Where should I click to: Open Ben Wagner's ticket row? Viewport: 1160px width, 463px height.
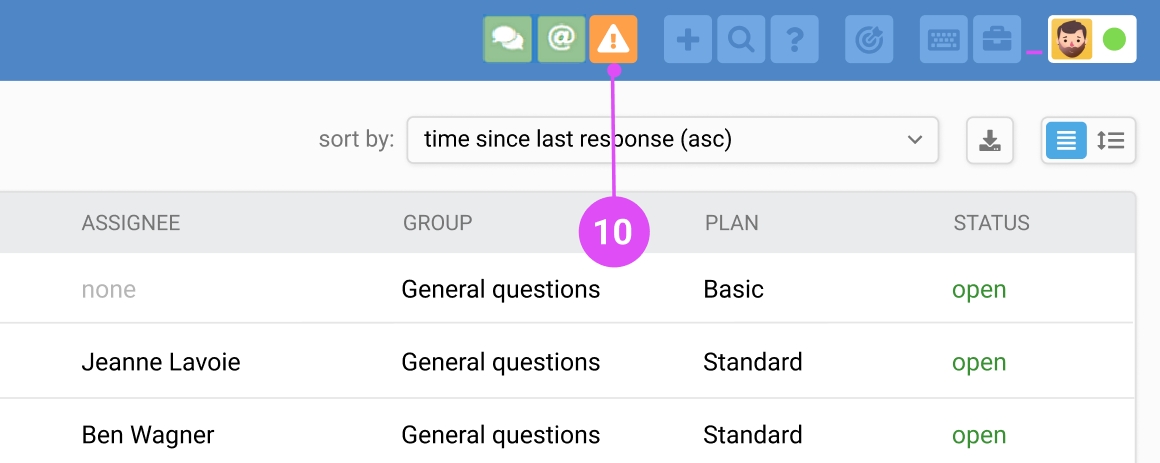tap(566, 434)
